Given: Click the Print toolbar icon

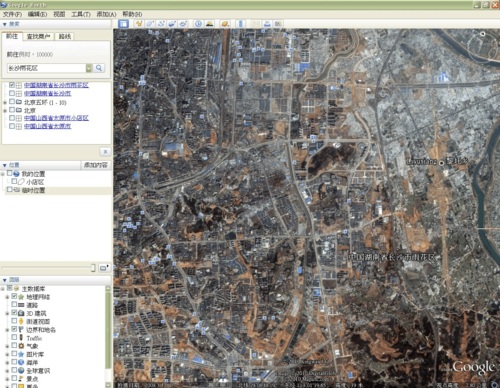Looking at the screenshot, I should click(267, 24).
